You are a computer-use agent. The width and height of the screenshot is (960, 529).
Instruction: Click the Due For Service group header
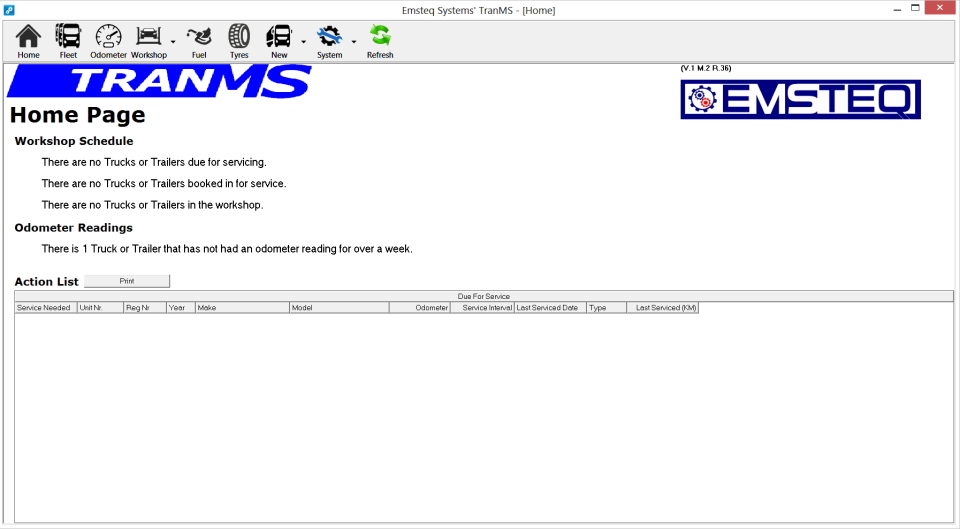pos(484,296)
